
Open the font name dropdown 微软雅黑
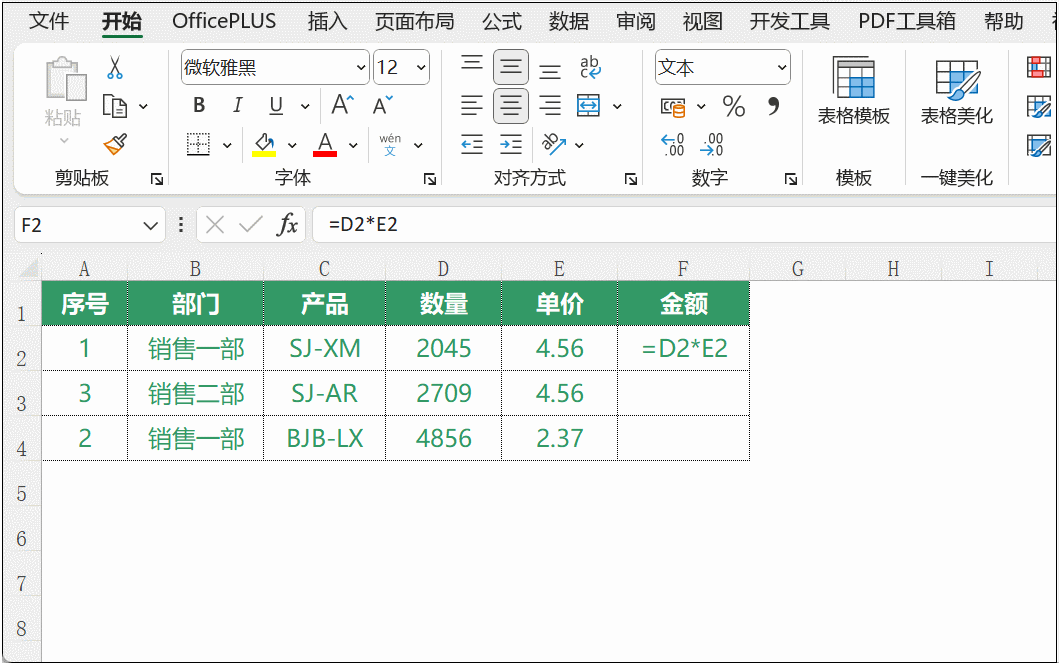pos(361,68)
